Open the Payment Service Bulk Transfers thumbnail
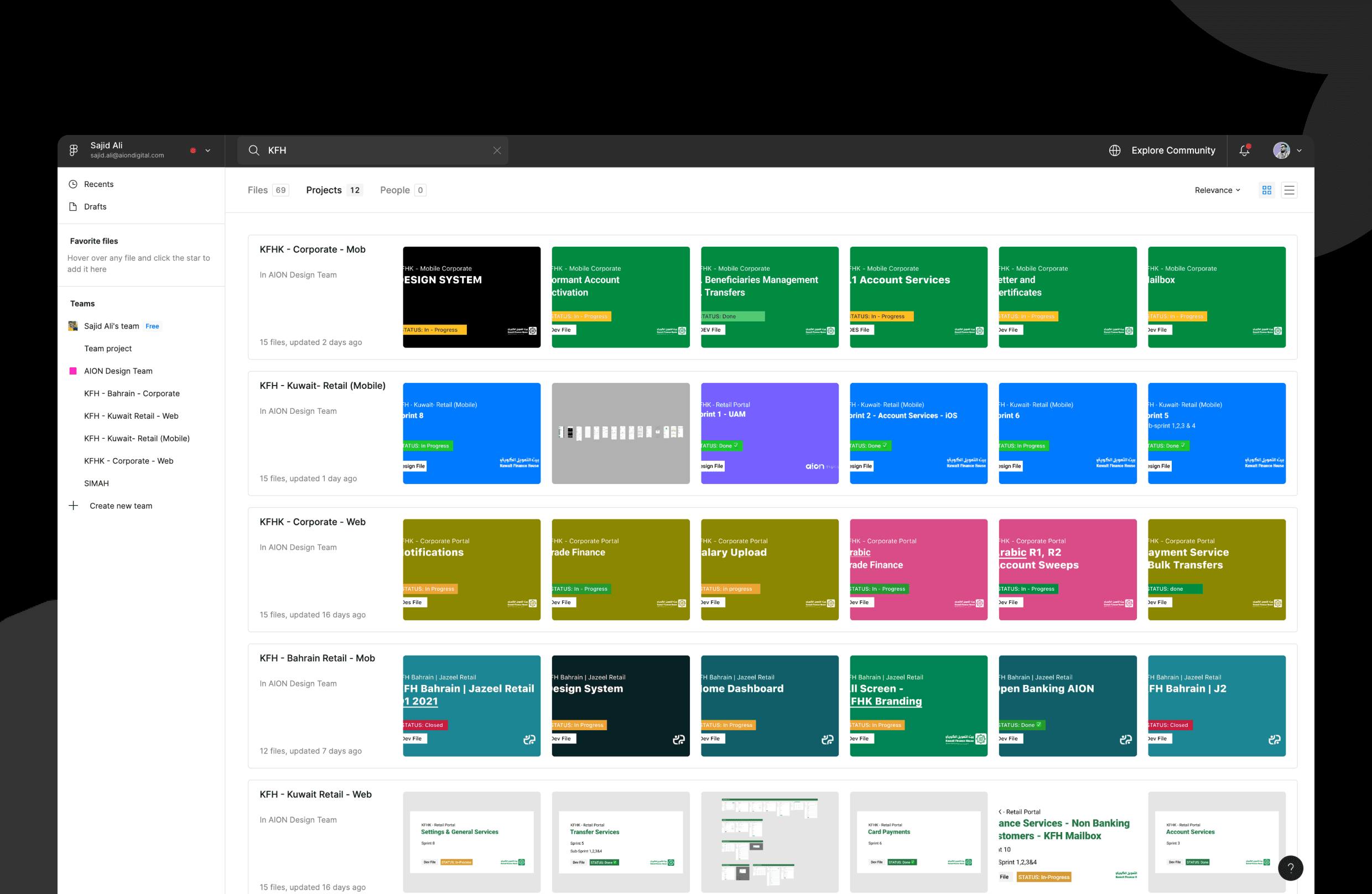The width and height of the screenshot is (1372, 894). pos(1217,569)
